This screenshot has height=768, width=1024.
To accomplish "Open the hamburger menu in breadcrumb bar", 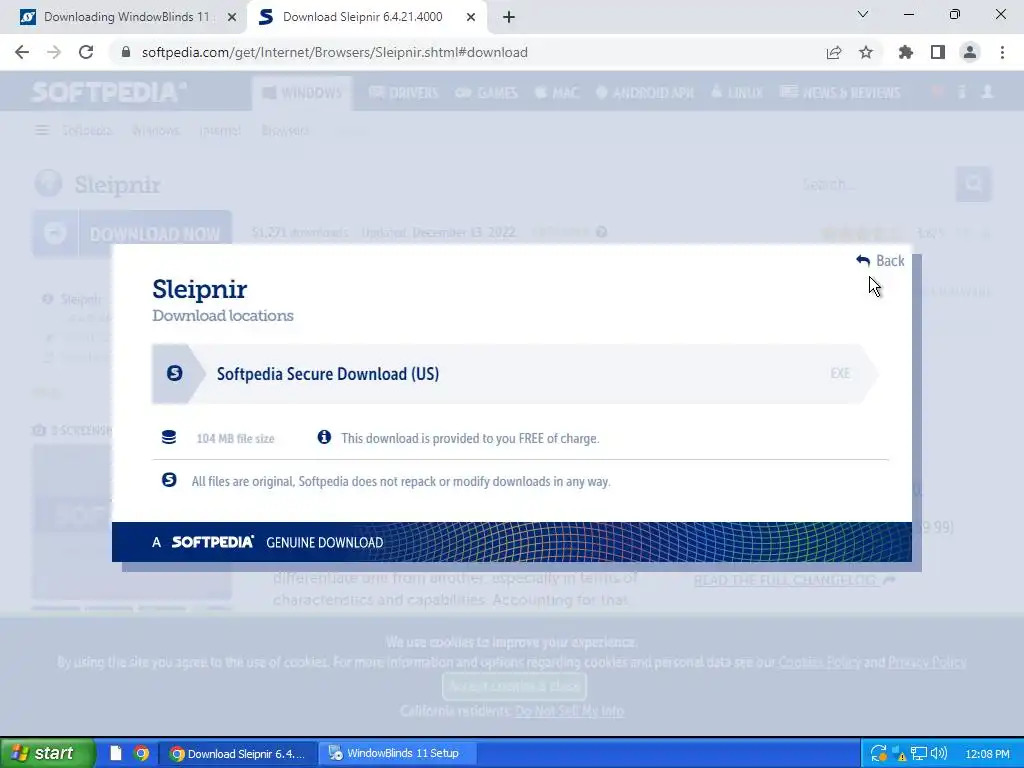I will point(42,131).
